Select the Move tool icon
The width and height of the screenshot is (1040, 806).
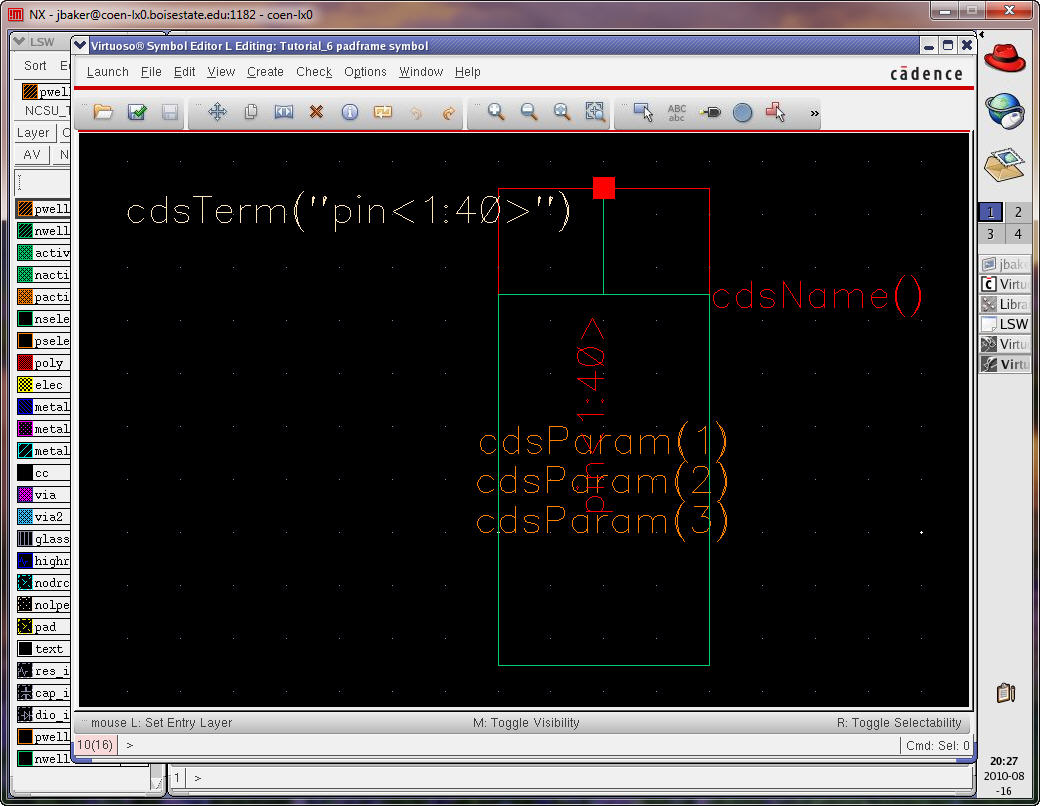tap(217, 113)
